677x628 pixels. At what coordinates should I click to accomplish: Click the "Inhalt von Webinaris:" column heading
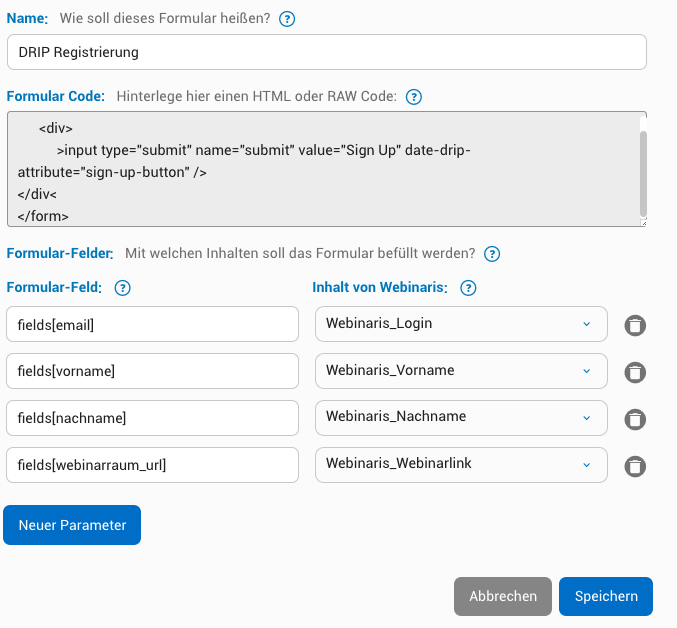tap(380, 287)
